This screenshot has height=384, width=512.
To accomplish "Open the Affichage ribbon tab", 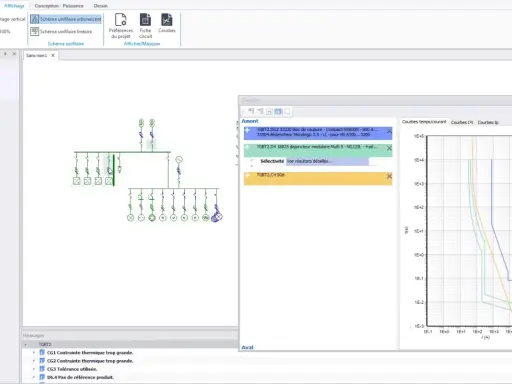I will click(x=14, y=6).
